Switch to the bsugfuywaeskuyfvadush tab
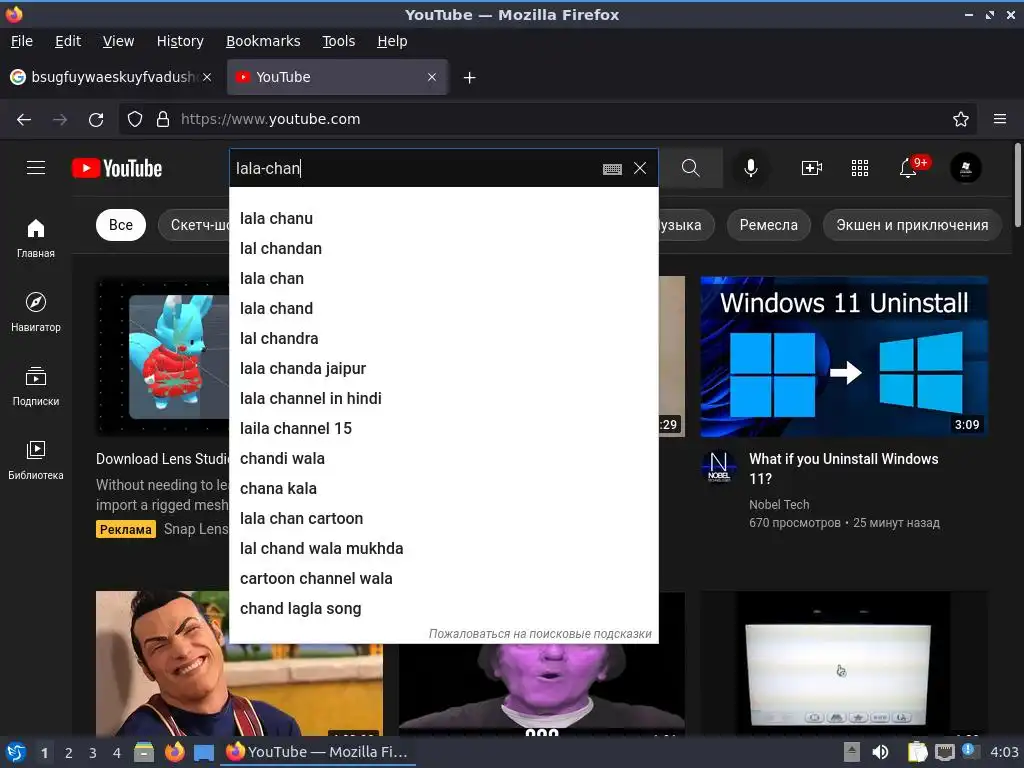 [x=111, y=77]
